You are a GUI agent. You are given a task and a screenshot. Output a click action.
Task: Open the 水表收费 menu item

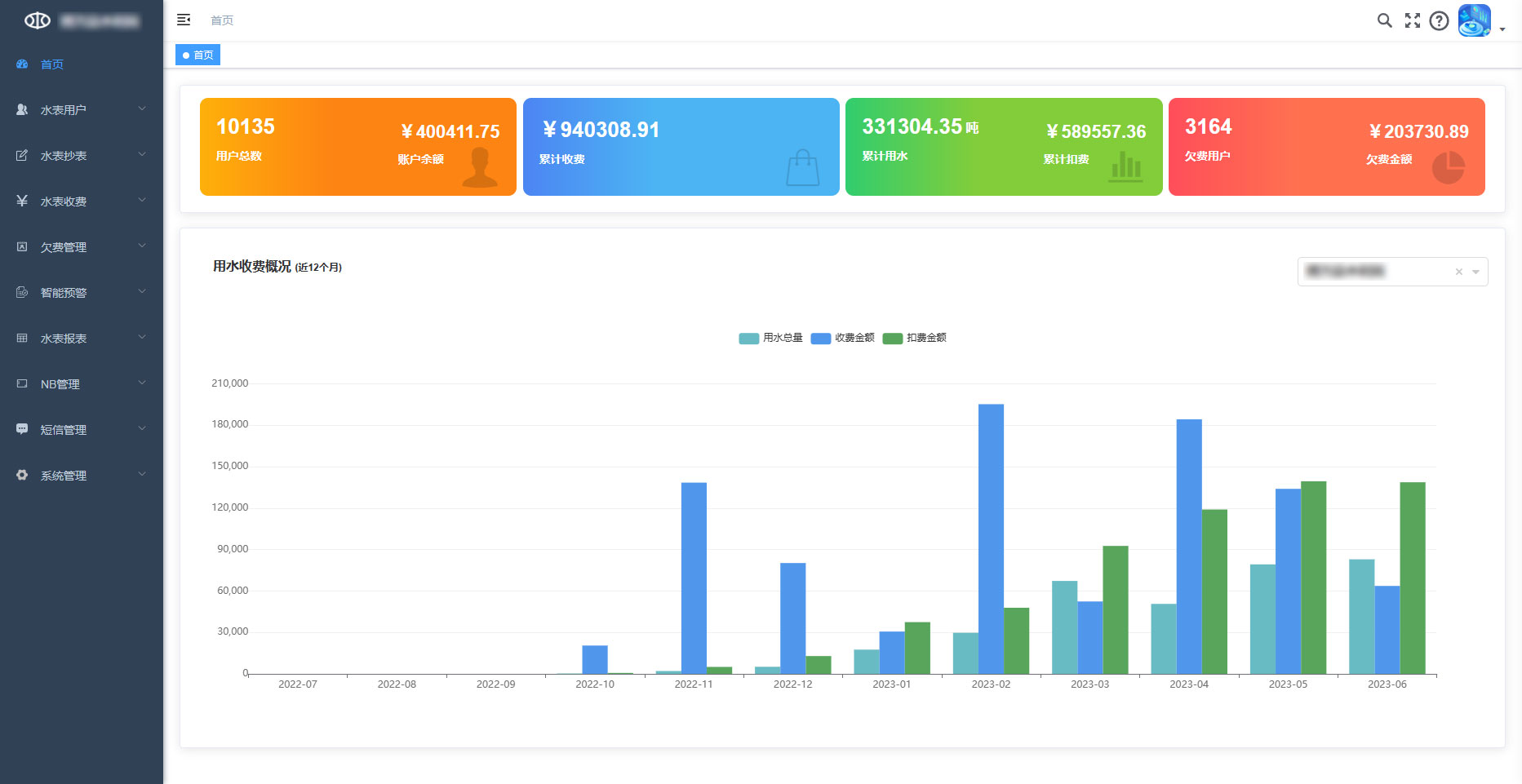point(64,202)
